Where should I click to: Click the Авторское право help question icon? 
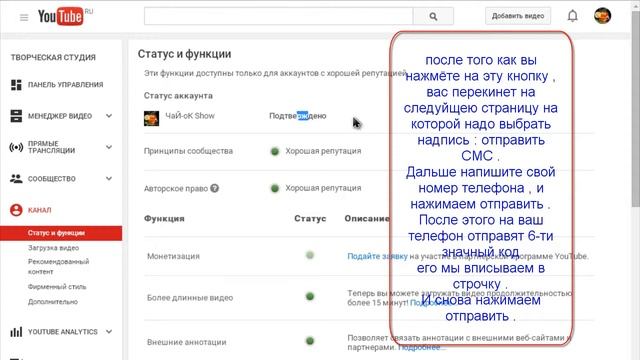point(215,188)
